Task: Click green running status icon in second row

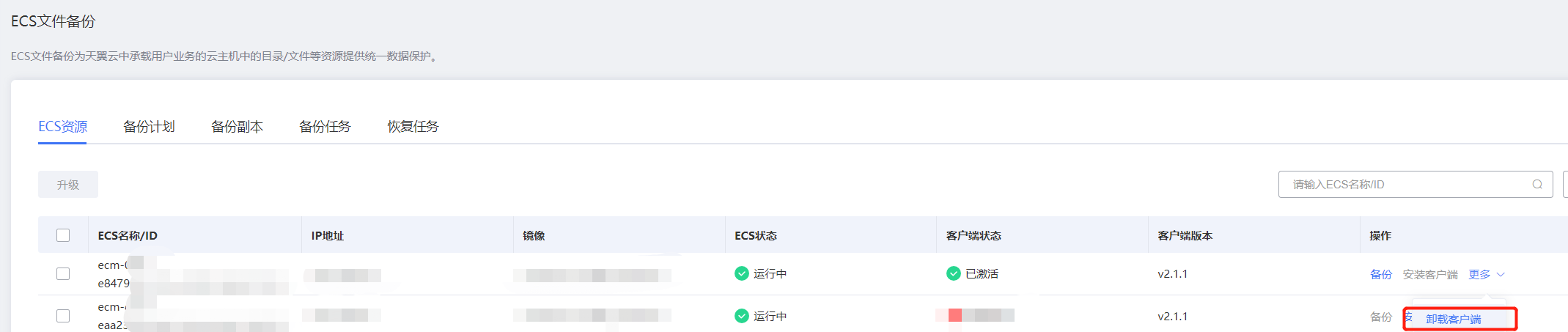Action: point(742,316)
